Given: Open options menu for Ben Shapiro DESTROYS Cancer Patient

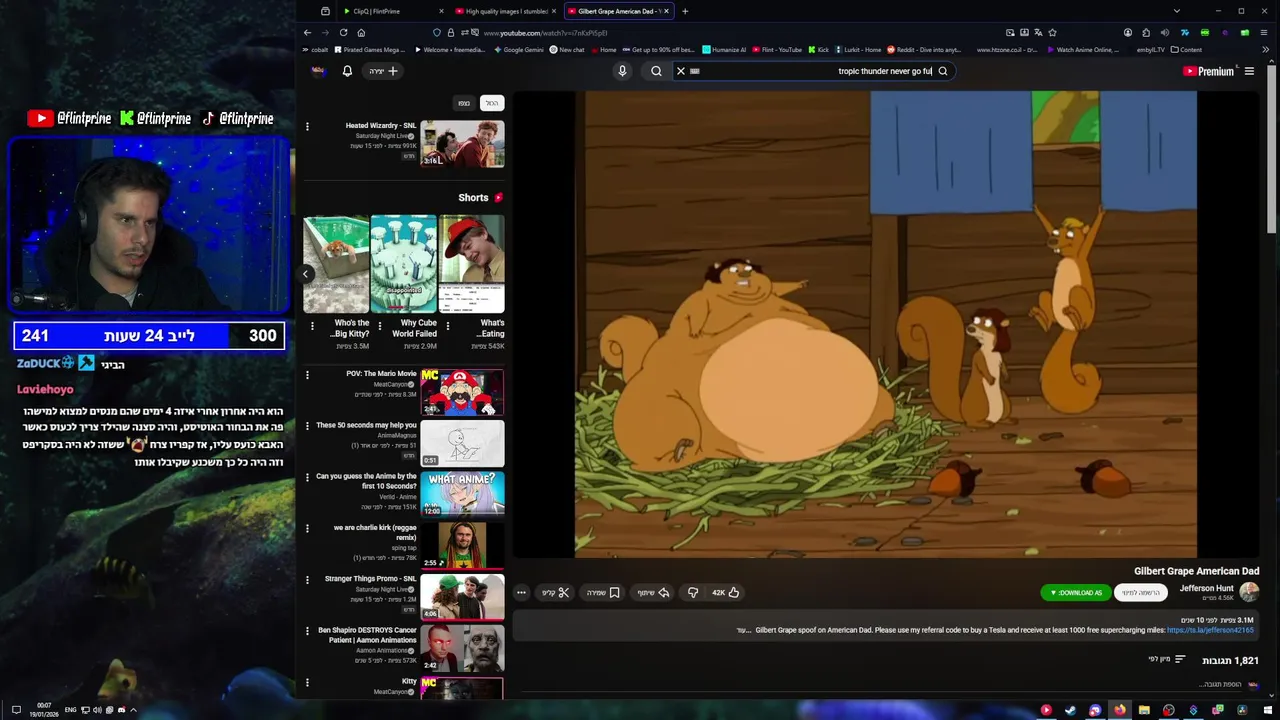Looking at the screenshot, I should pos(307,631).
